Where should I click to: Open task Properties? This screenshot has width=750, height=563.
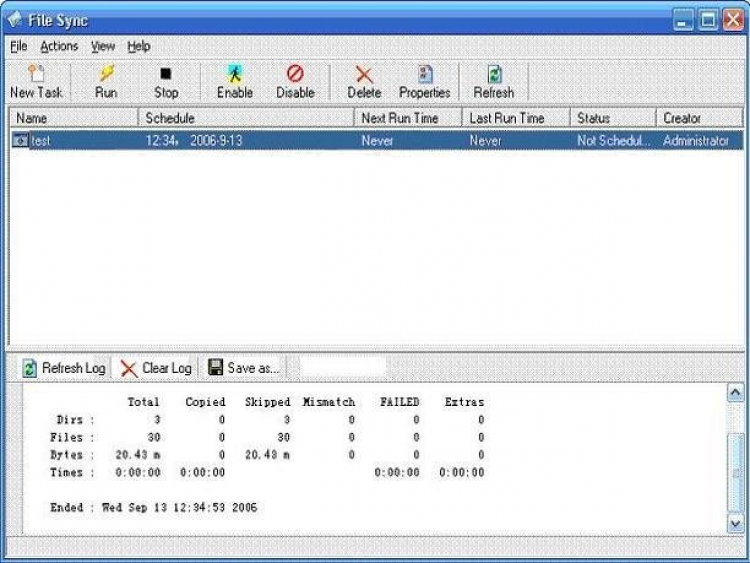[425, 82]
